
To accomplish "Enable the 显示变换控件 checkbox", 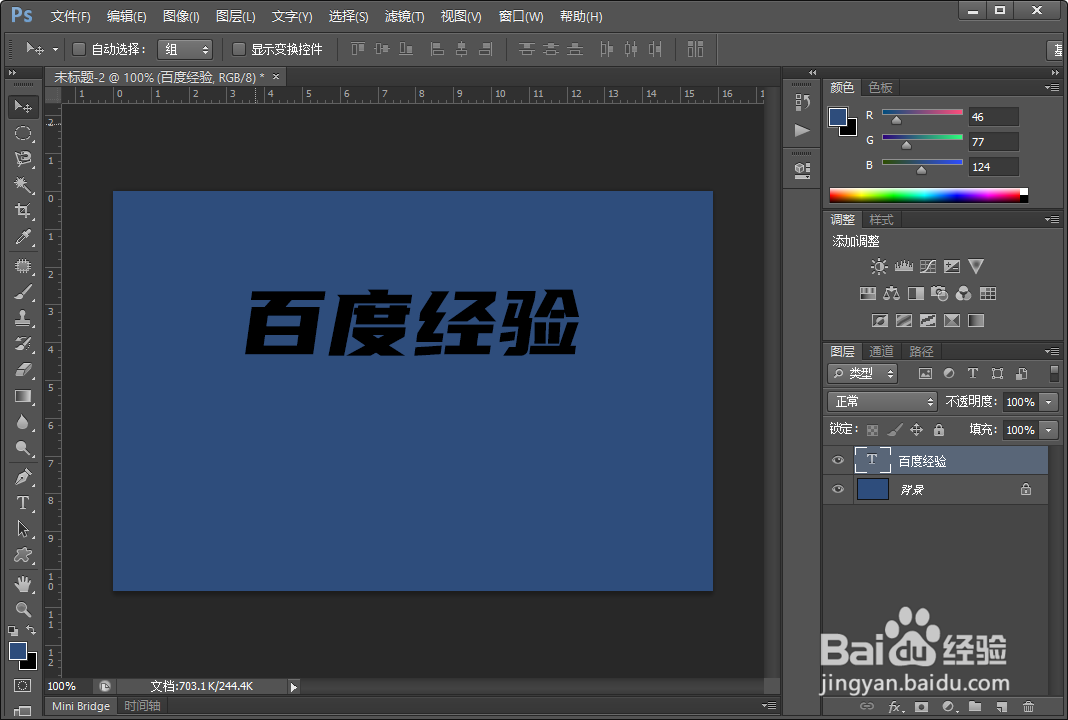I will [238, 49].
